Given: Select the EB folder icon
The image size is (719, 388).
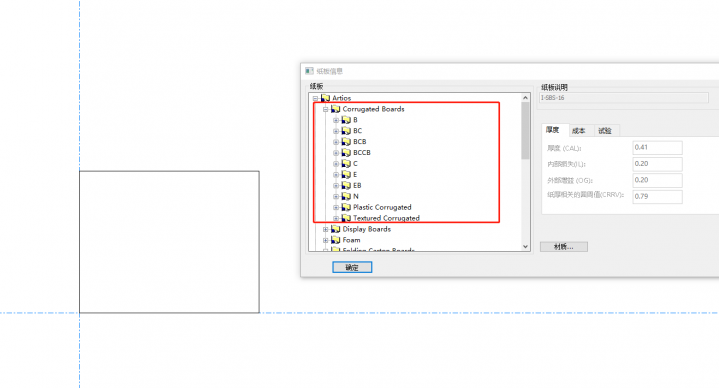Looking at the screenshot, I should tap(346, 186).
